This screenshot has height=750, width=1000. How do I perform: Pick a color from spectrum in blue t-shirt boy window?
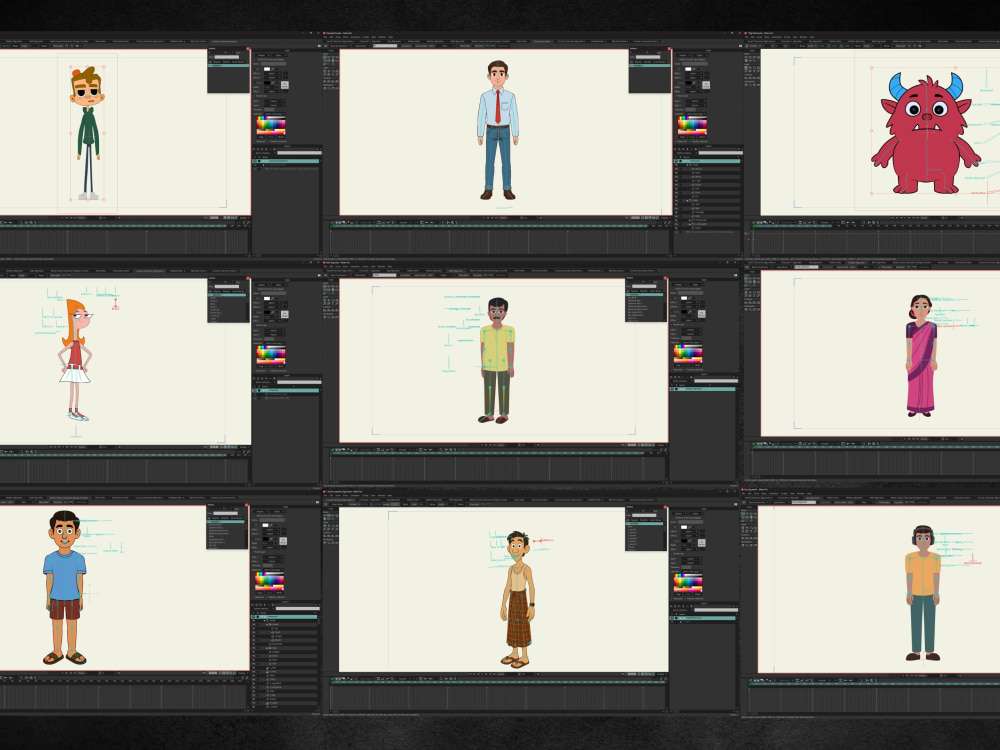click(x=270, y=581)
